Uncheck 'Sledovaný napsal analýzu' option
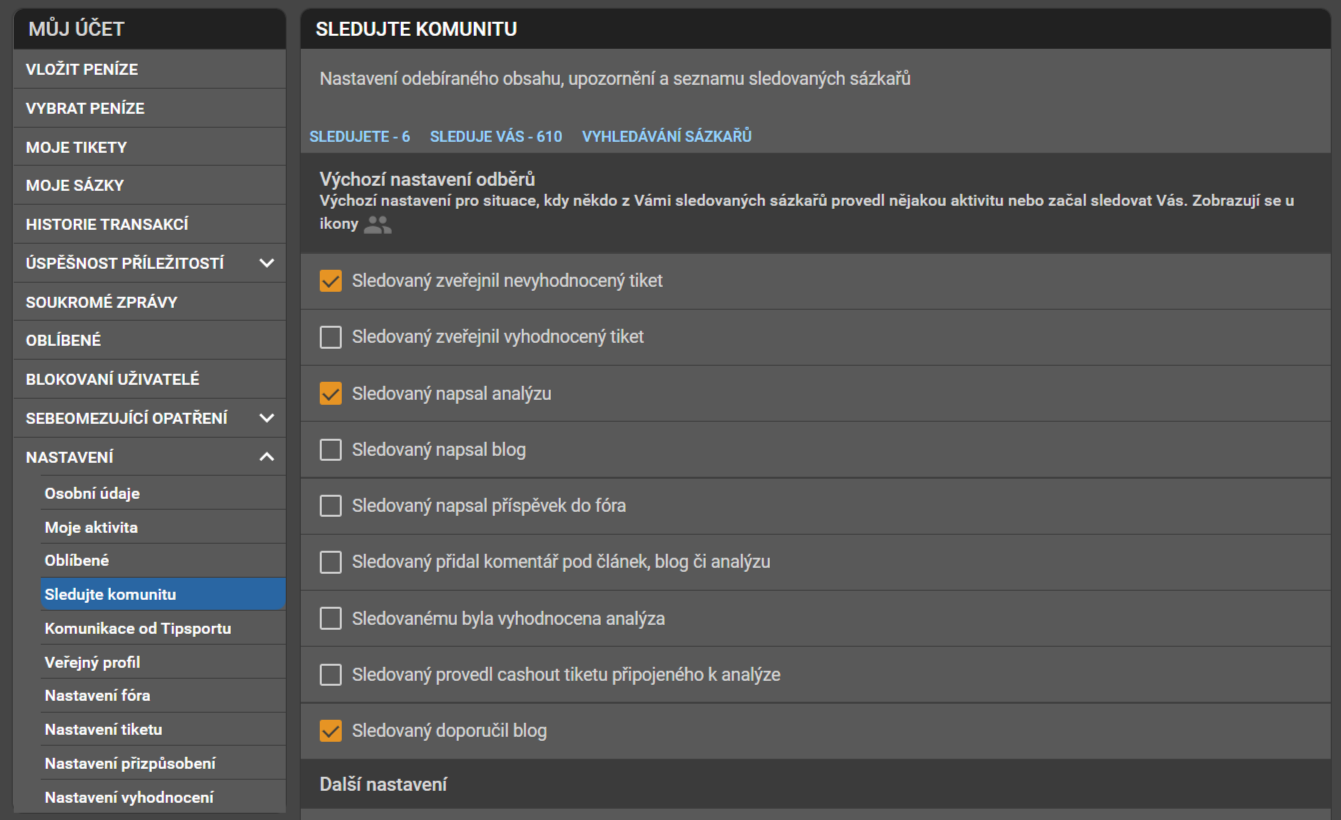1341x820 pixels. coord(331,394)
